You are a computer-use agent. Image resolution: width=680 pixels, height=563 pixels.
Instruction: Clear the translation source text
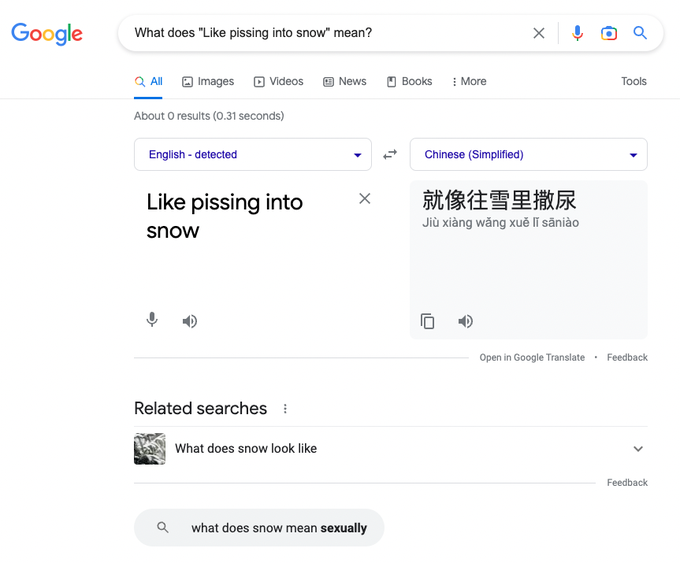pyautogui.click(x=365, y=199)
